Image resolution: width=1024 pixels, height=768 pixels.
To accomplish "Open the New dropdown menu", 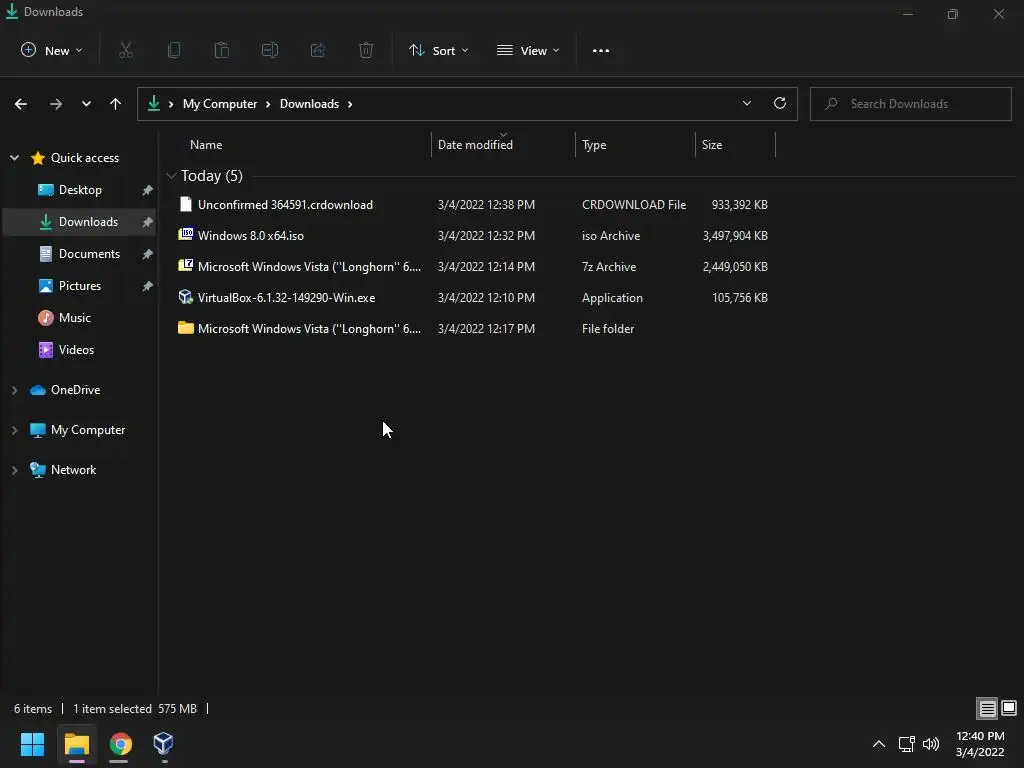I will (x=52, y=50).
